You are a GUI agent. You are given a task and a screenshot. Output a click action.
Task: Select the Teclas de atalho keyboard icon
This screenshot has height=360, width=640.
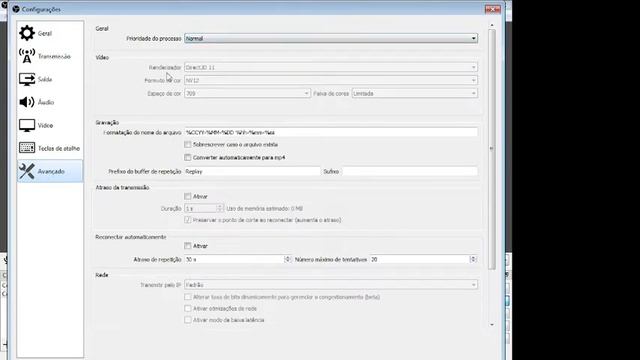[27, 148]
